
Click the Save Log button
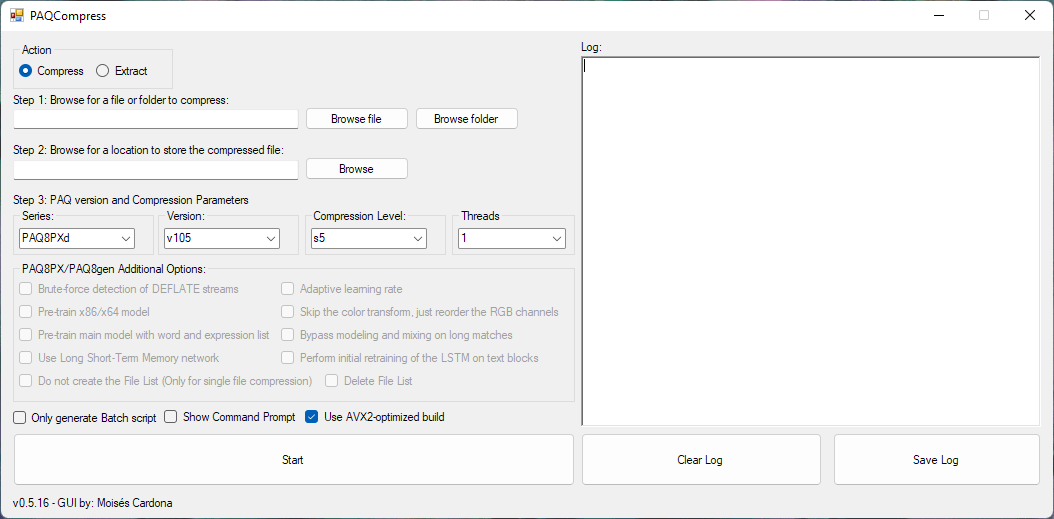(936, 460)
